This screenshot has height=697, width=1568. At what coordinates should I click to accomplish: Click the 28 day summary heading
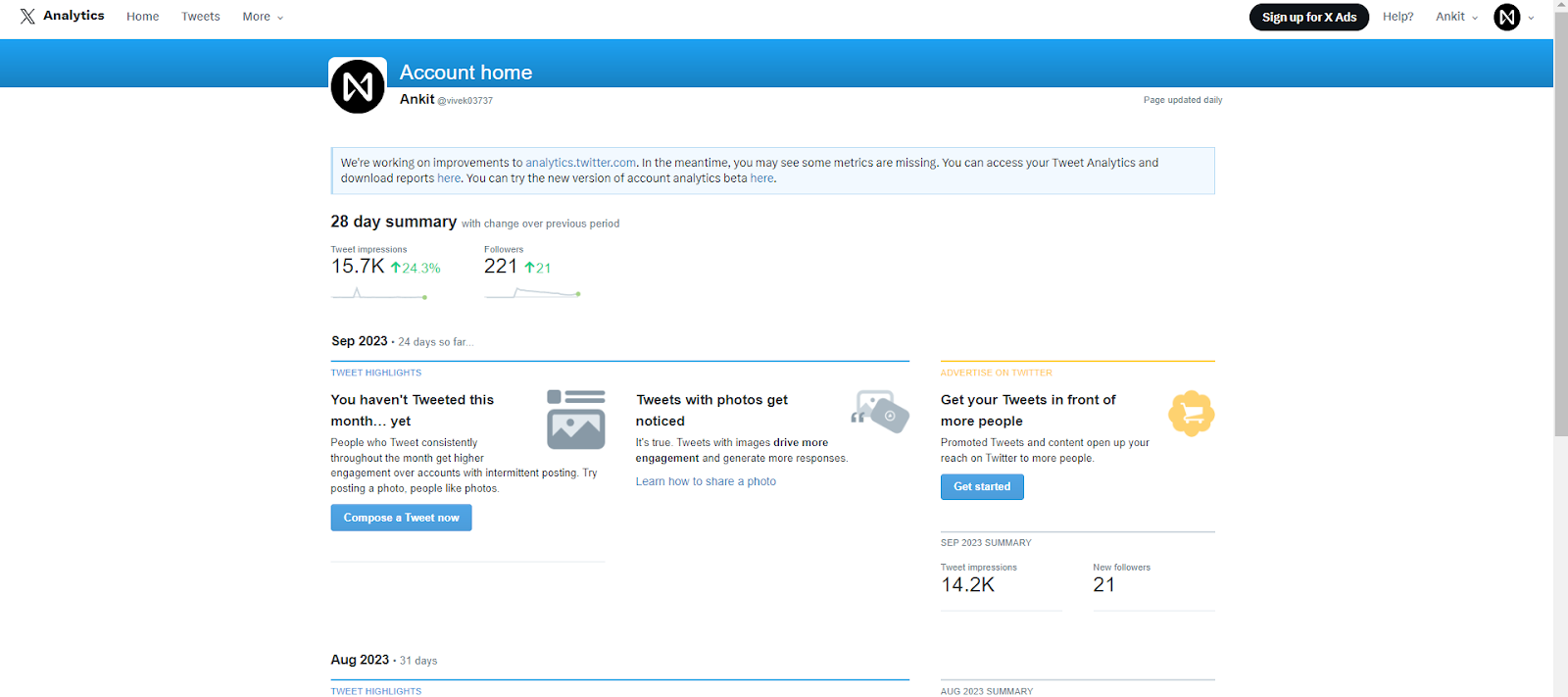394,222
